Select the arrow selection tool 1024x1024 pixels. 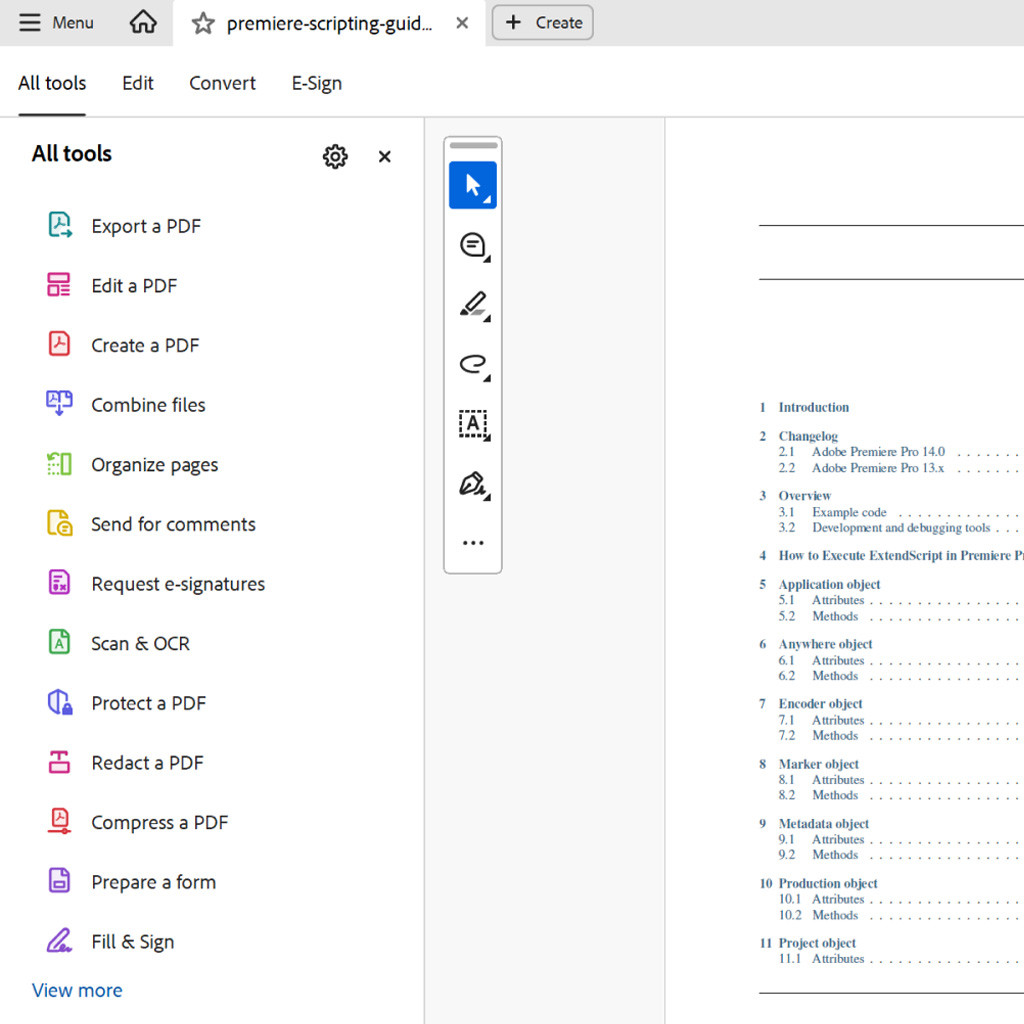tap(472, 185)
